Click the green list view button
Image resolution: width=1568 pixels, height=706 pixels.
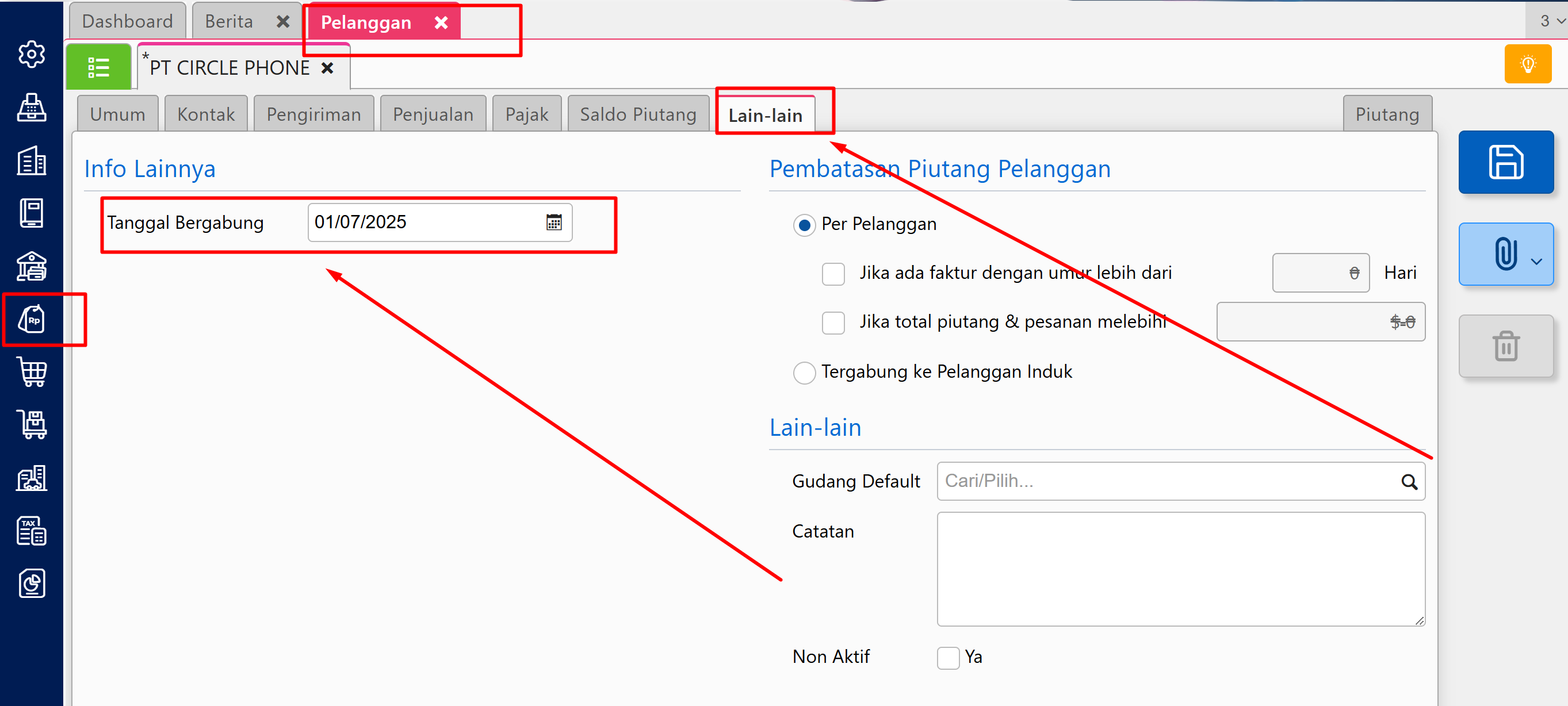click(98, 68)
